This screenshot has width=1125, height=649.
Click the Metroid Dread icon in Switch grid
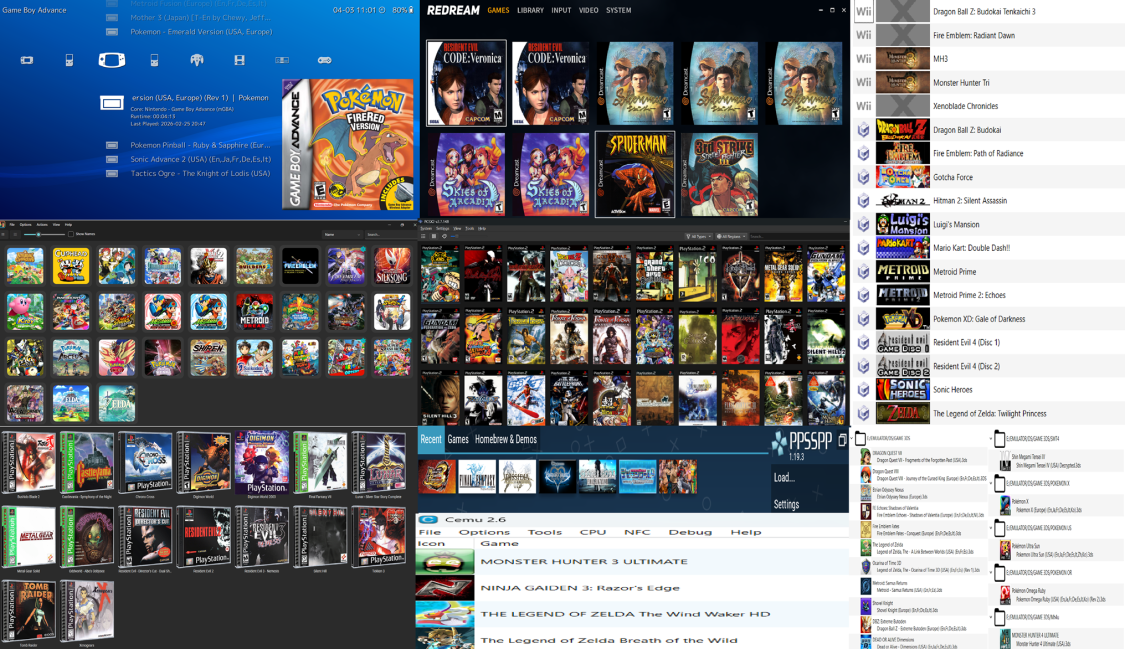pos(254,311)
